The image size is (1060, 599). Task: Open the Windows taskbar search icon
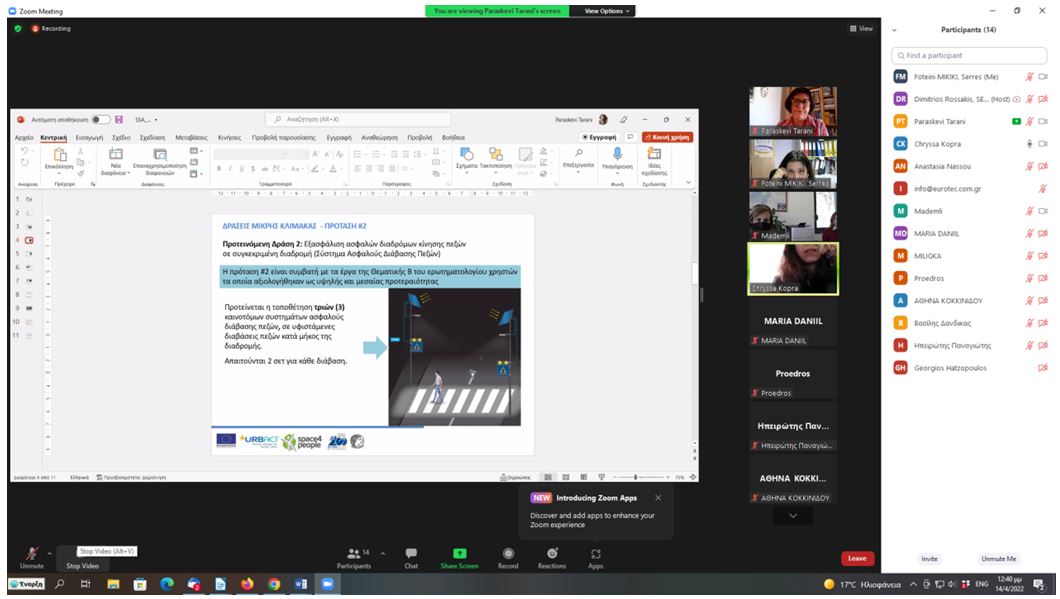click(60, 583)
